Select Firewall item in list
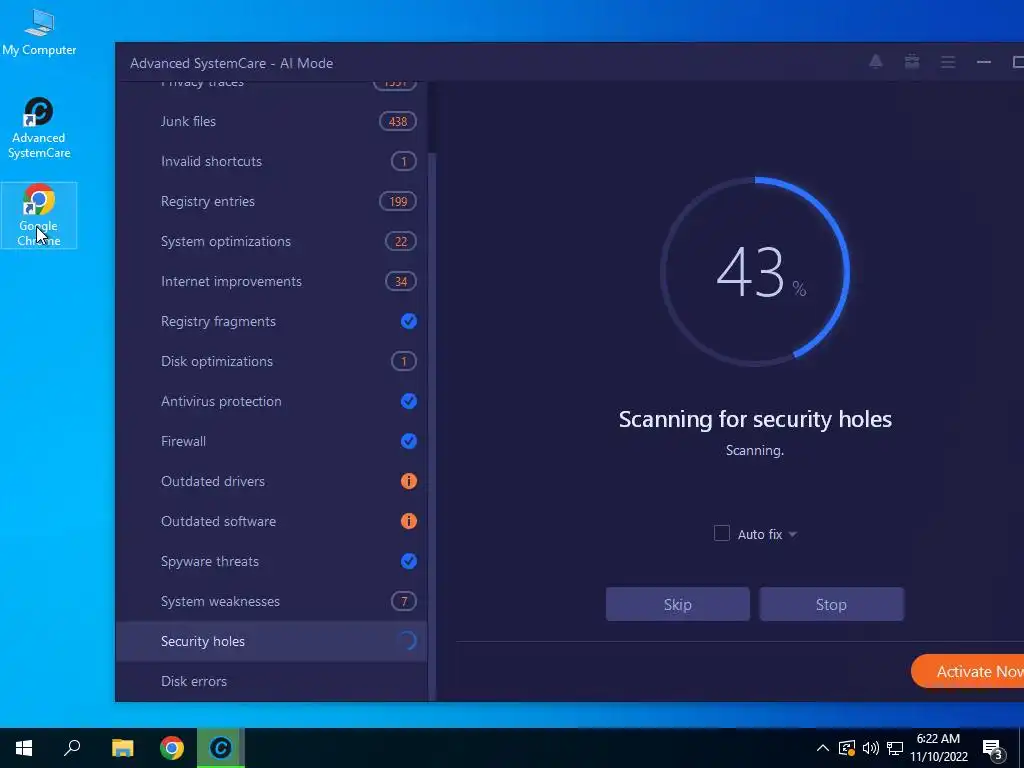This screenshot has width=1024, height=768. (x=272, y=441)
